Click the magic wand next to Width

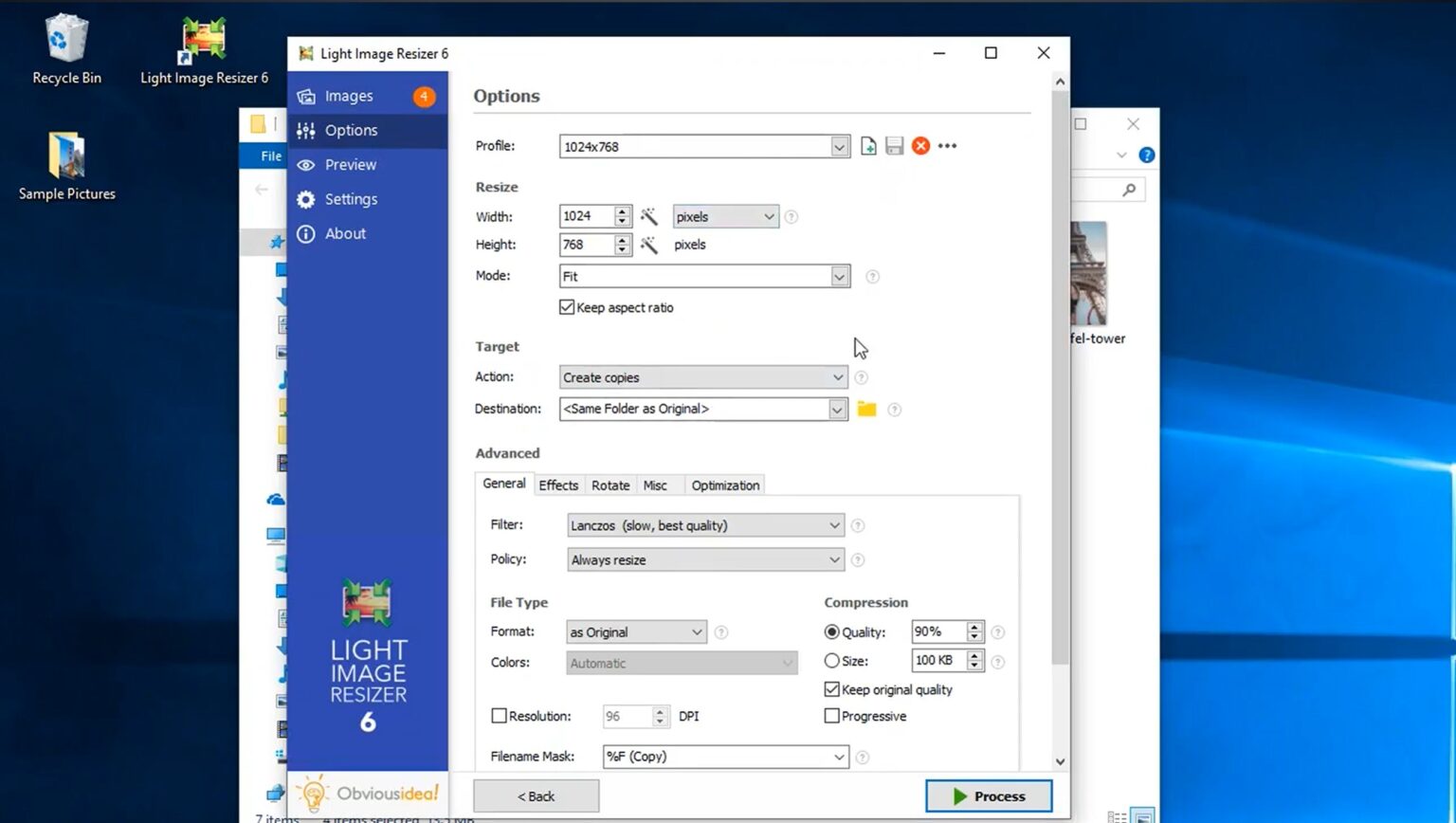(x=649, y=216)
